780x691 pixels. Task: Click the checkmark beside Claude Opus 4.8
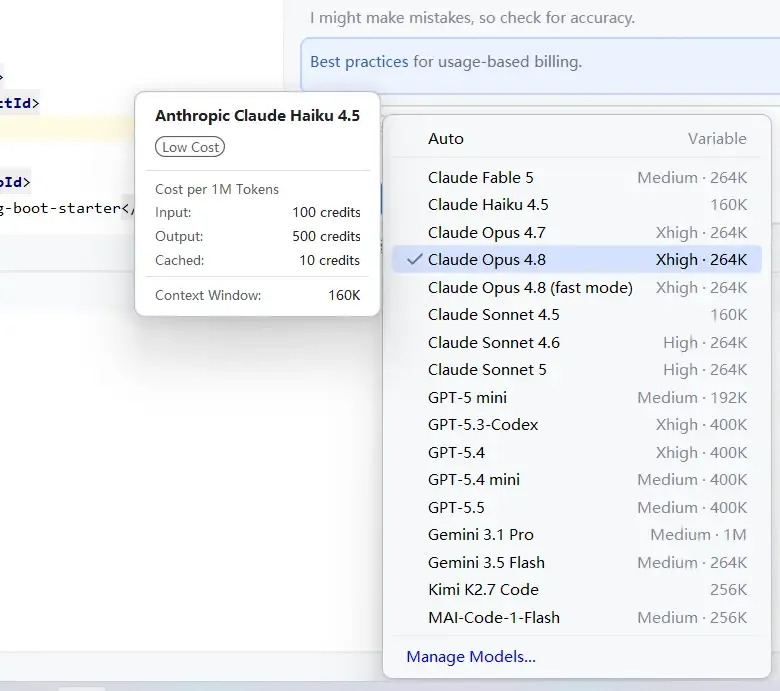pyautogui.click(x=414, y=259)
